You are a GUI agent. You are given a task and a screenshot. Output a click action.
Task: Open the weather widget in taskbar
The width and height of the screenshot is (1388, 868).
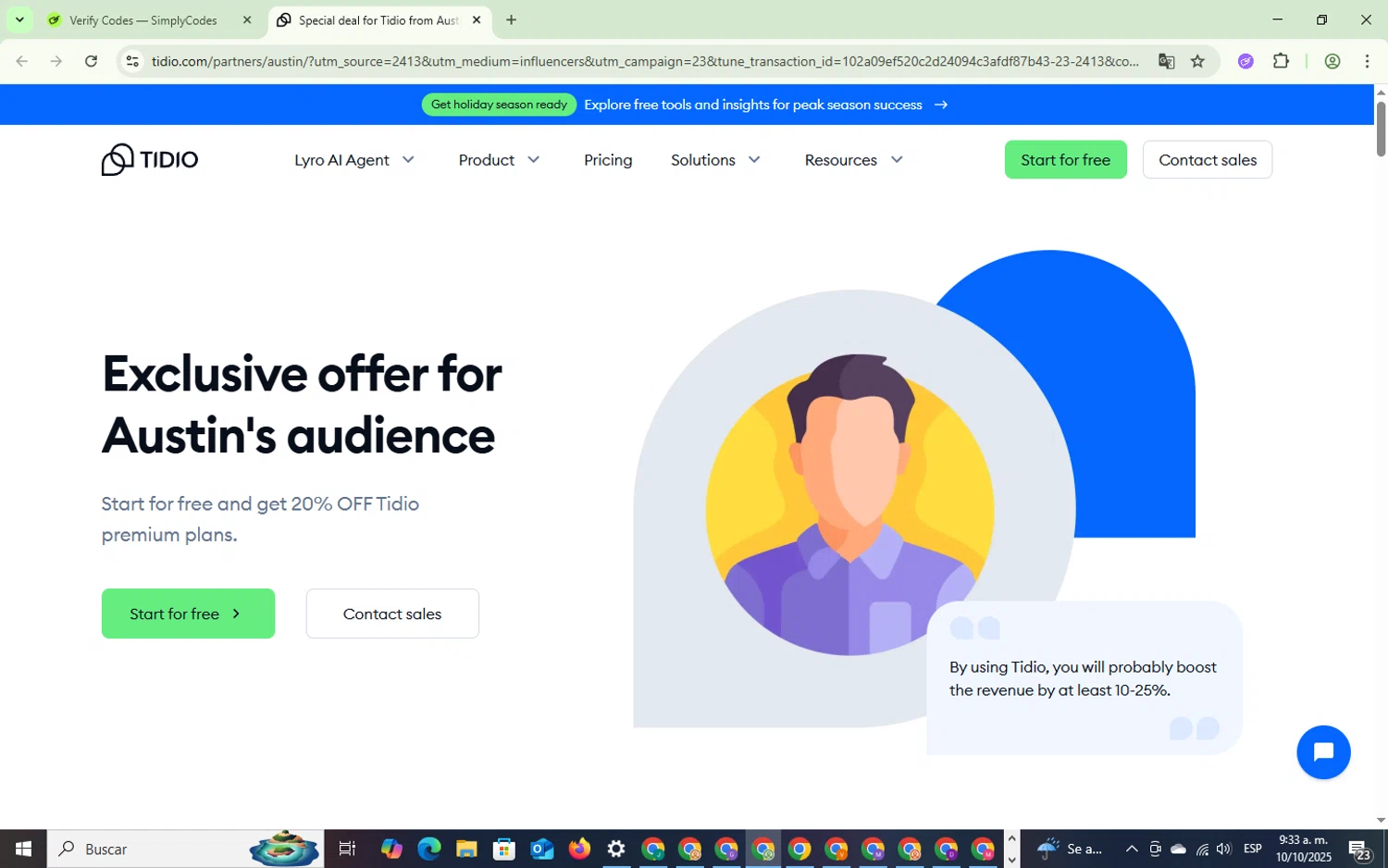[1071, 849]
